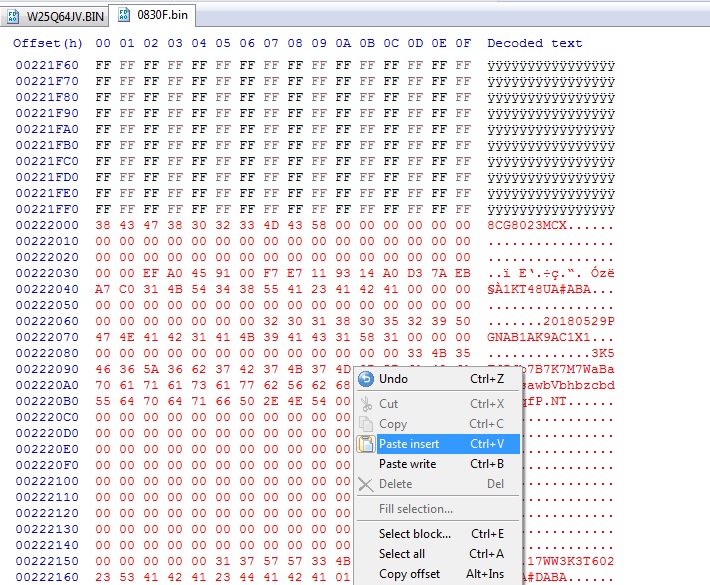
Task: Click the Decoded text column header
Action: tap(534, 43)
